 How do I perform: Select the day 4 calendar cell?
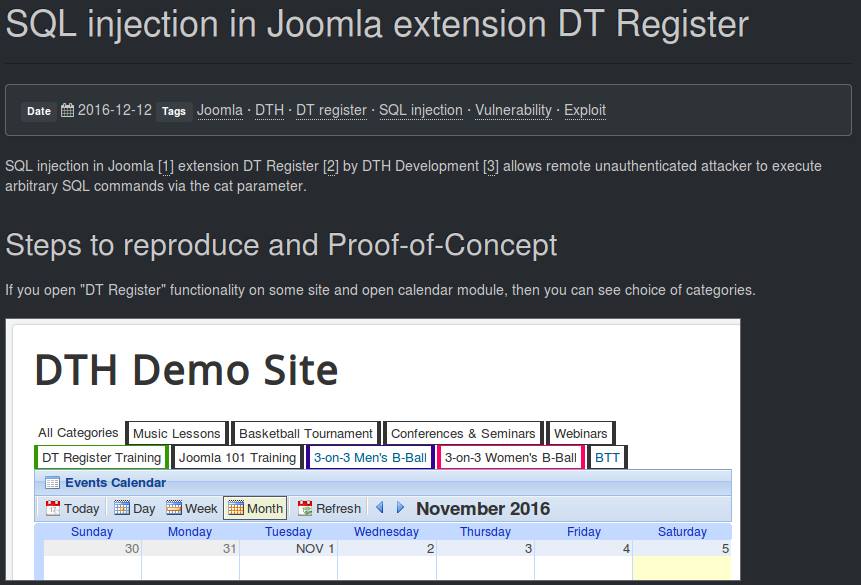(x=584, y=560)
